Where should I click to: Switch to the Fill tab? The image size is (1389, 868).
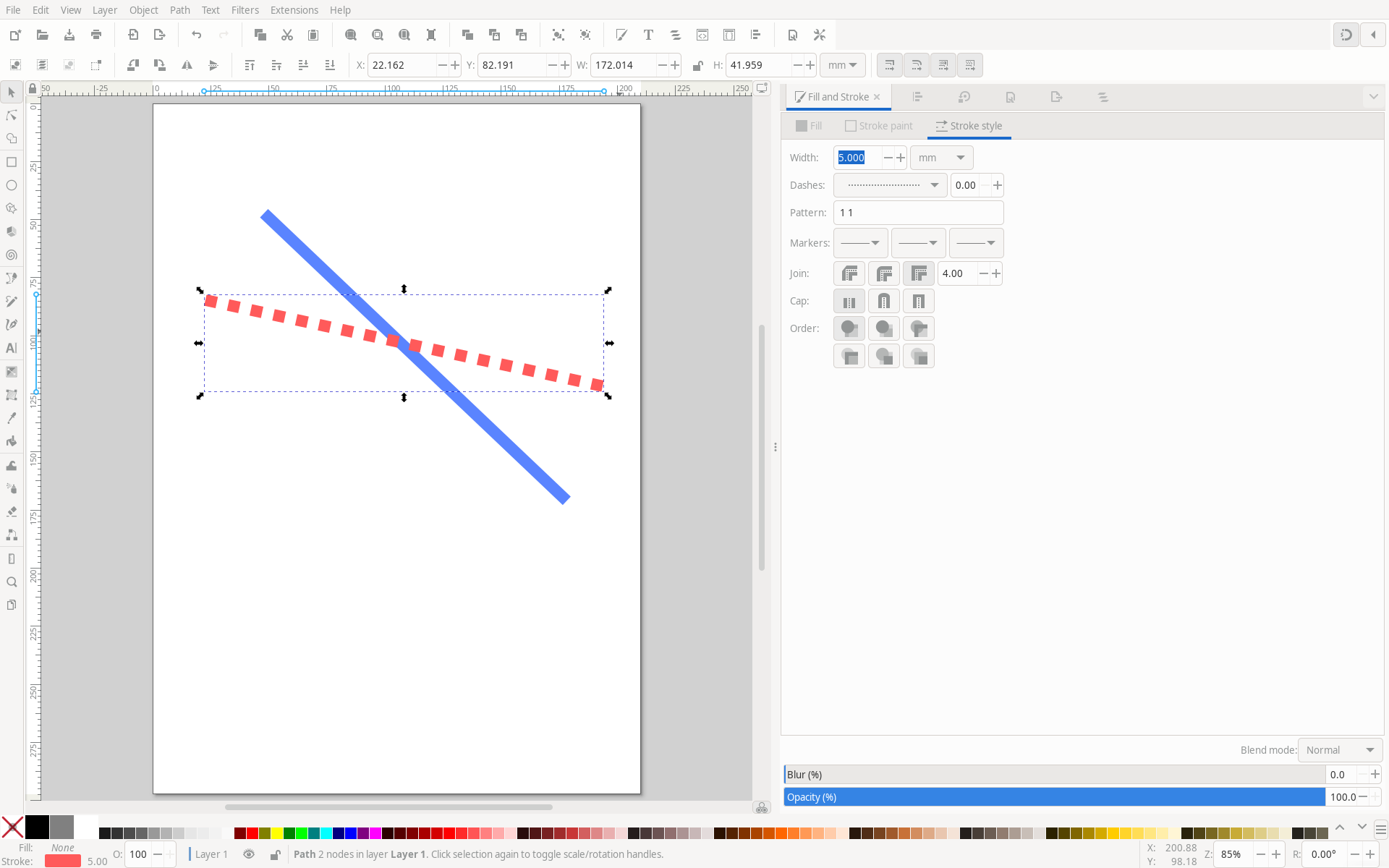[809, 126]
